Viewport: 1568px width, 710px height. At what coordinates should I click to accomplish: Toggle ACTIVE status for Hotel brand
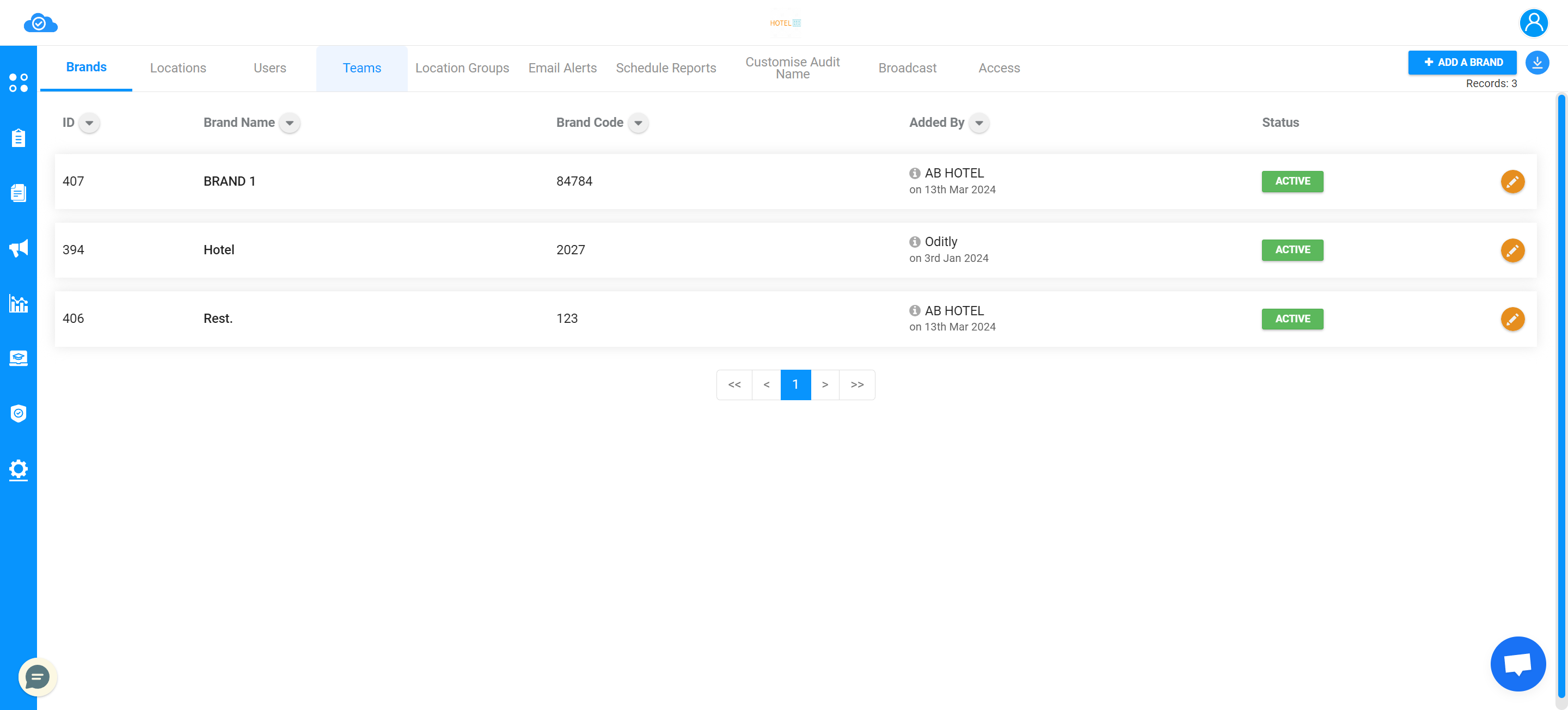point(1293,250)
